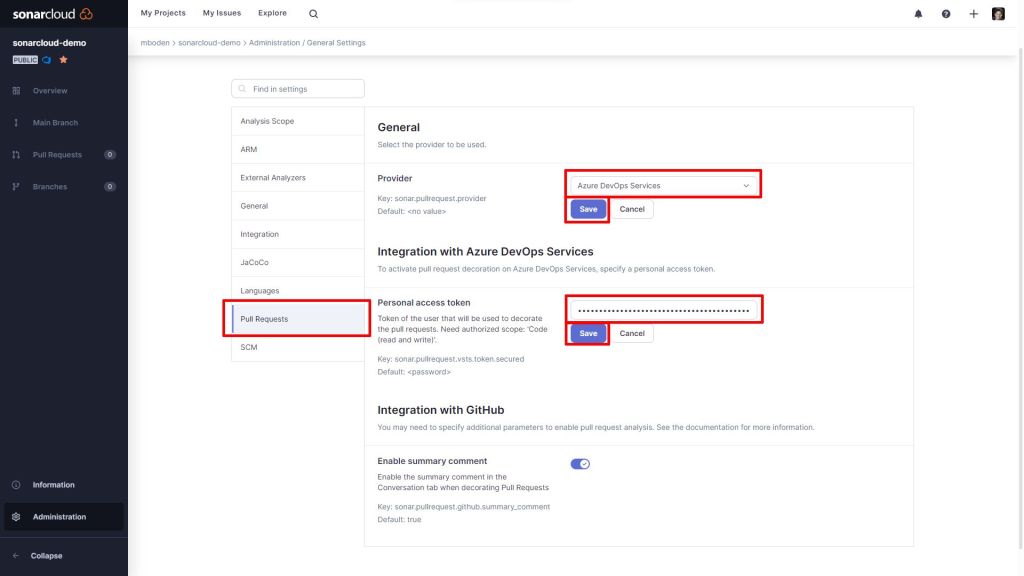This screenshot has height=576, width=1024.
Task: Open the Provider dropdown
Action: [x=663, y=185]
